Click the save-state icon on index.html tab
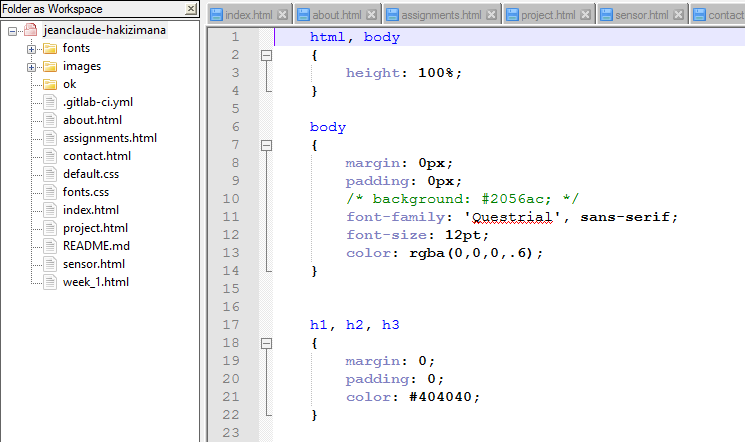The image size is (745, 442). coord(216,15)
